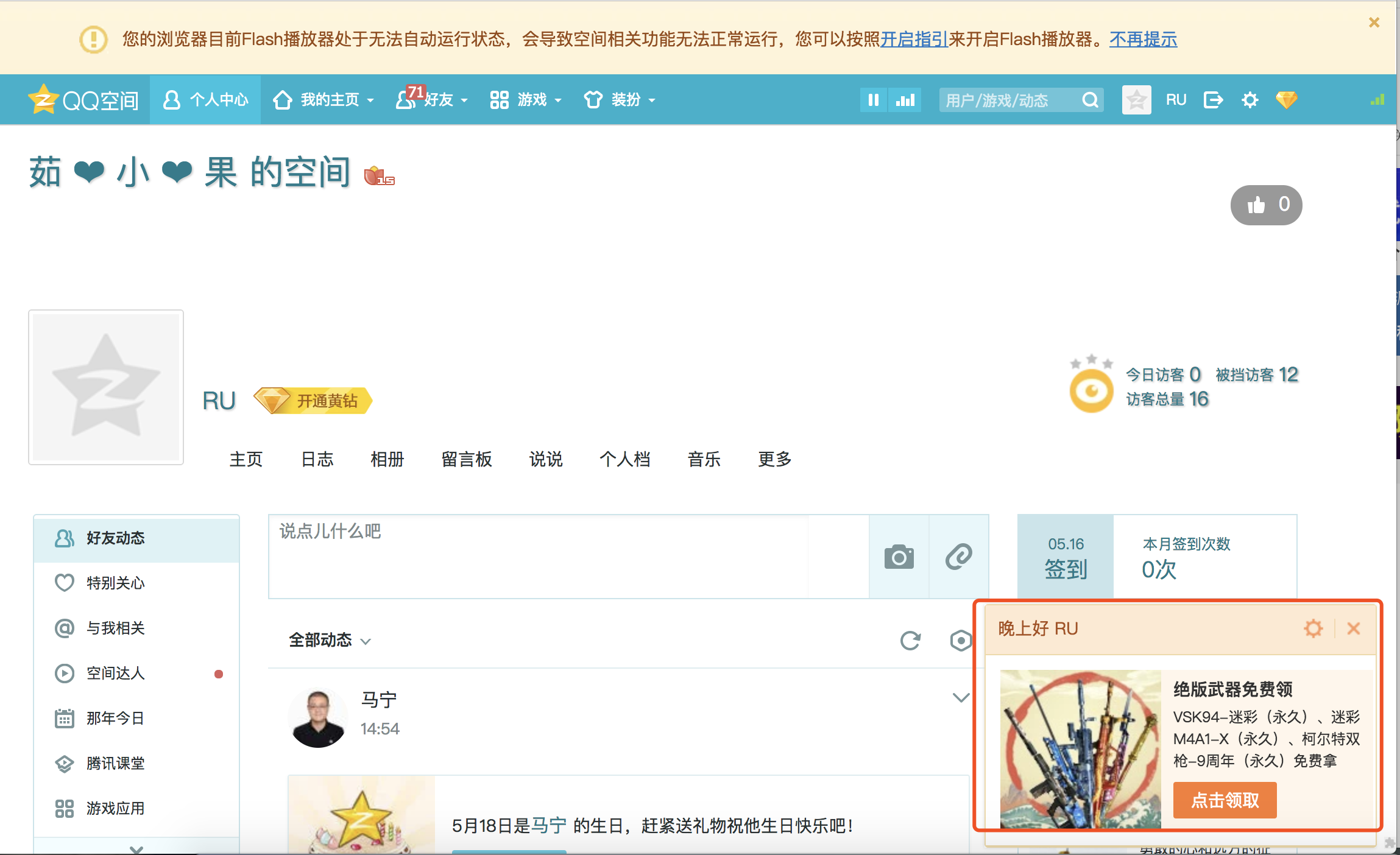
Task: Open 那年今日 calendar item
Action: tap(136, 718)
